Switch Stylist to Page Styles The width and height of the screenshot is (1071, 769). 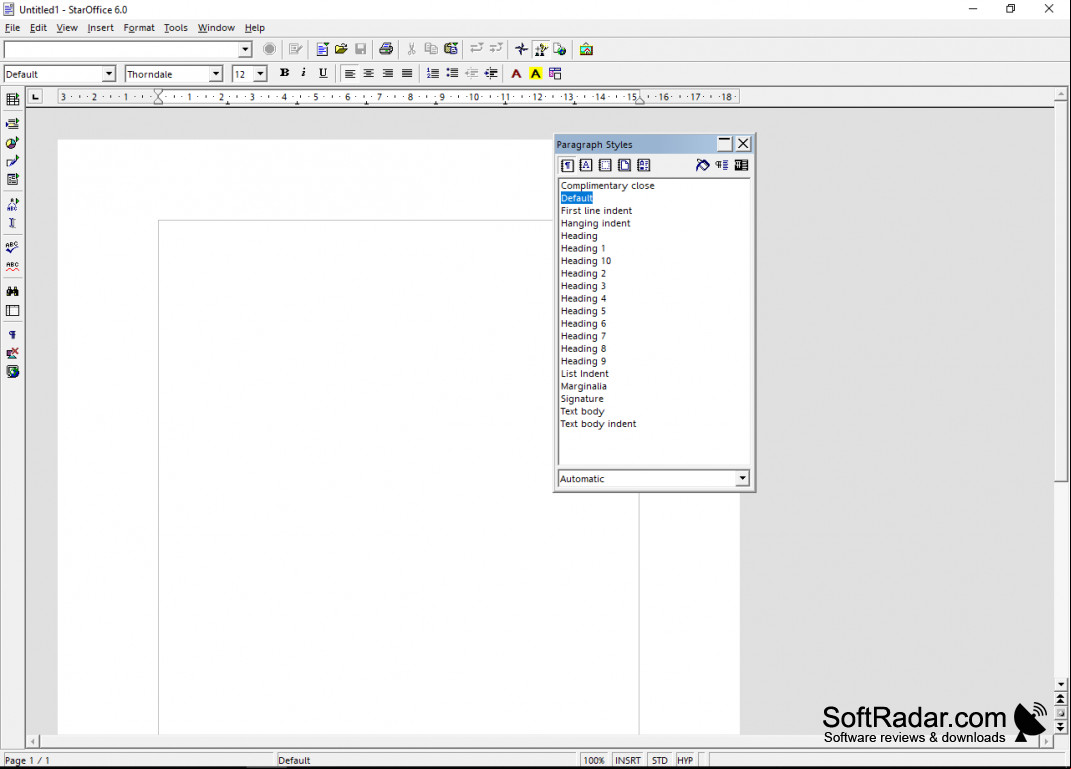(x=624, y=165)
